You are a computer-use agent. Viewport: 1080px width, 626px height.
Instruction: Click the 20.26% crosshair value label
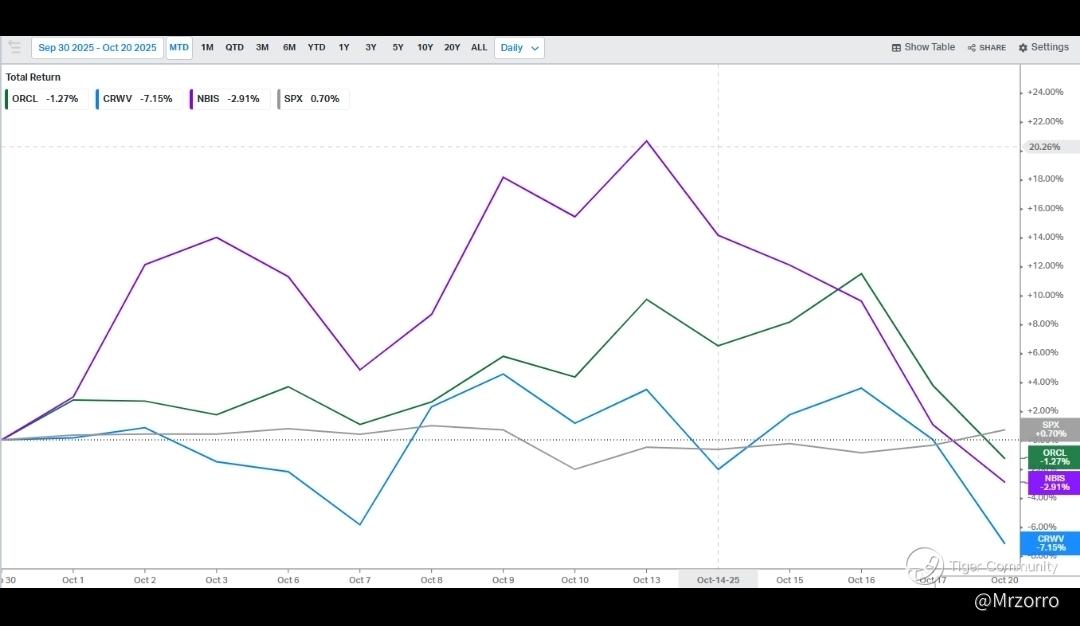(1050, 147)
